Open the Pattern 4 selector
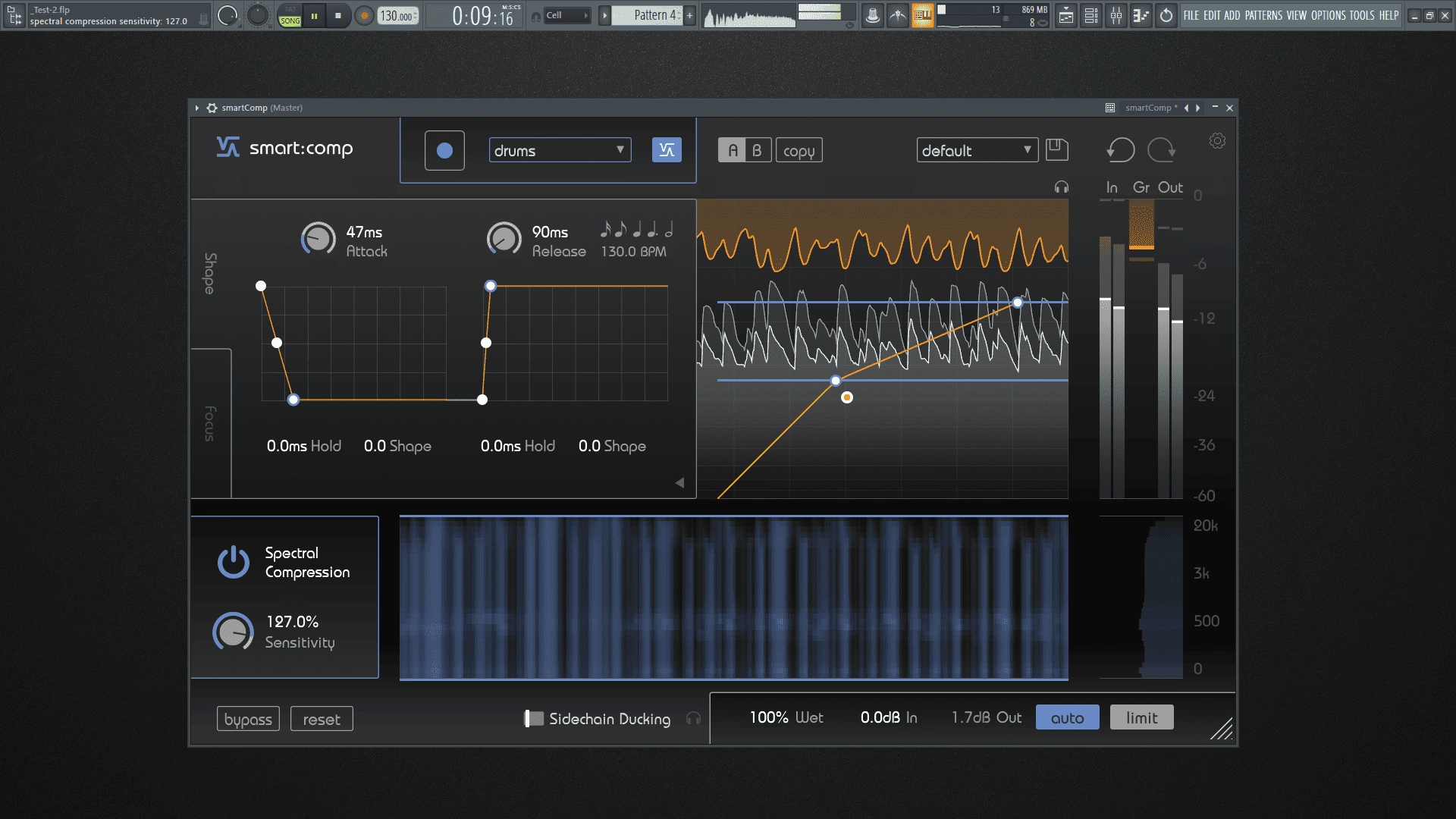This screenshot has width=1456, height=819. (x=647, y=15)
